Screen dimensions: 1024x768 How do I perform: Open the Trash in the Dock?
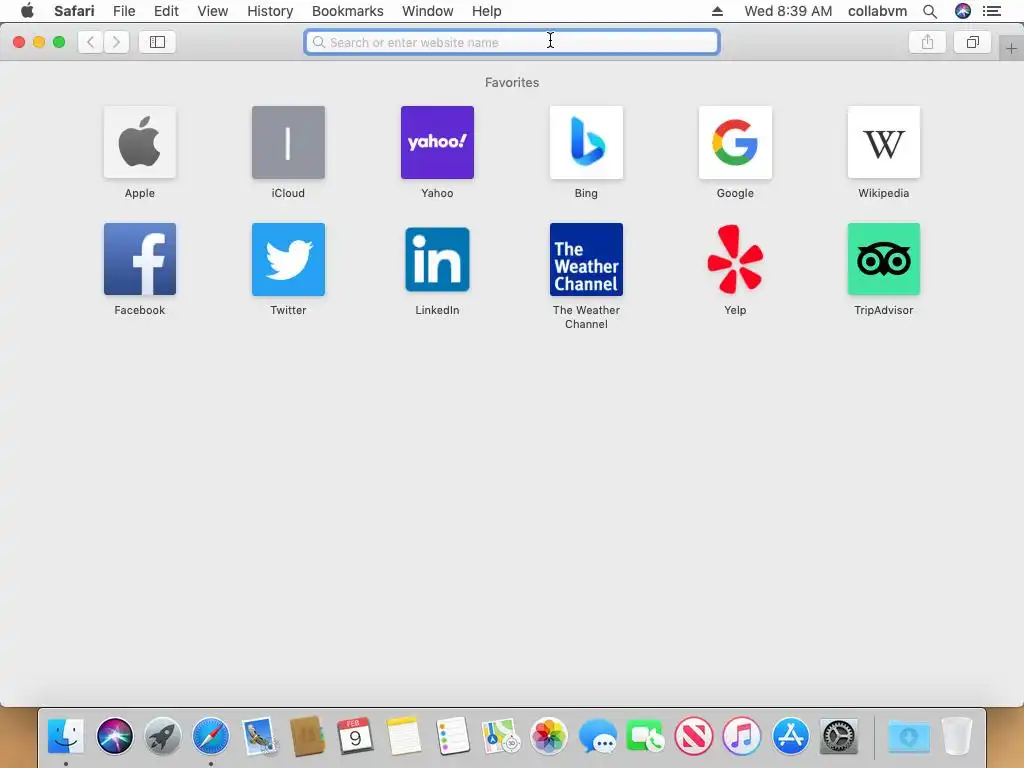click(x=957, y=736)
